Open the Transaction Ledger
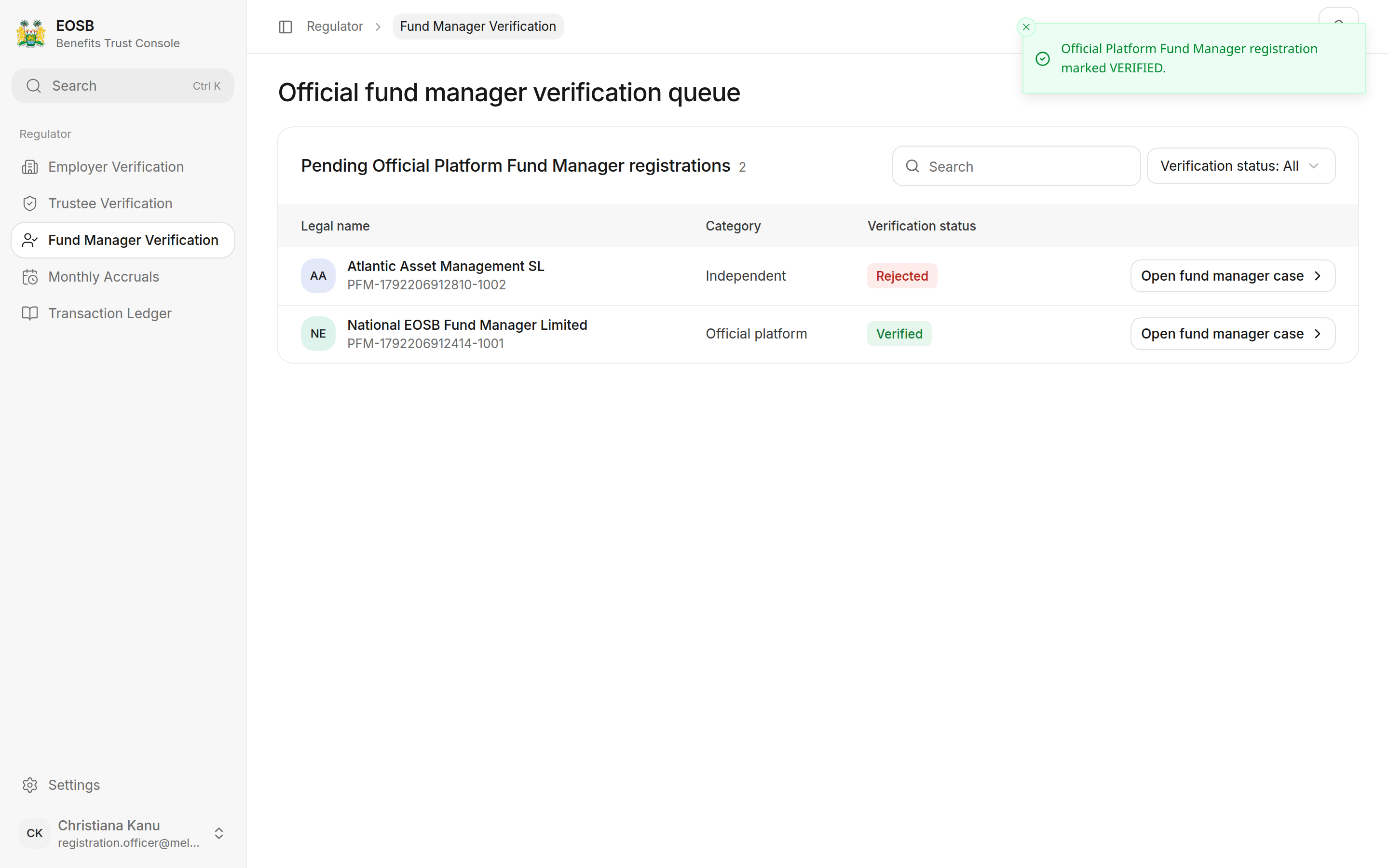The image size is (1389, 868). (x=123, y=313)
